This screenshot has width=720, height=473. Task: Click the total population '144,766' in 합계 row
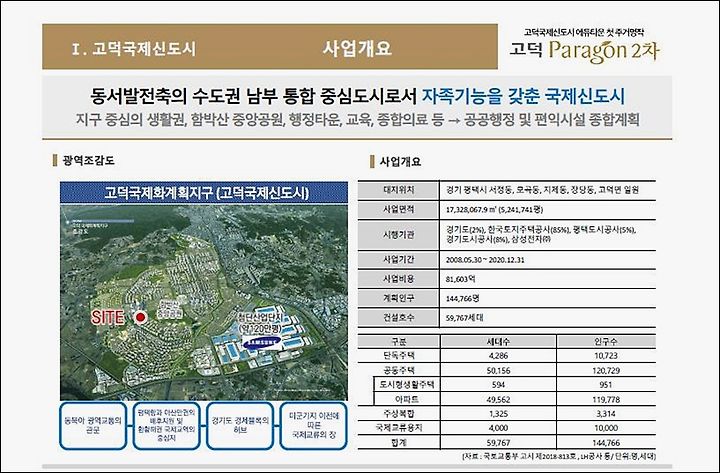pos(606,443)
